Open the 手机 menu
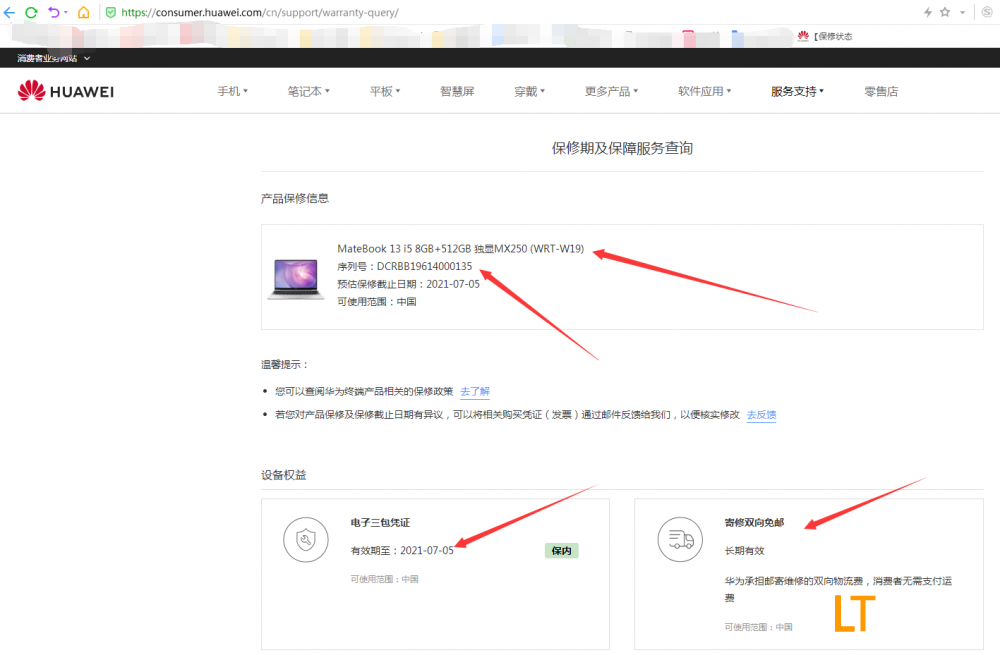This screenshot has width=1000, height=655. (232, 91)
